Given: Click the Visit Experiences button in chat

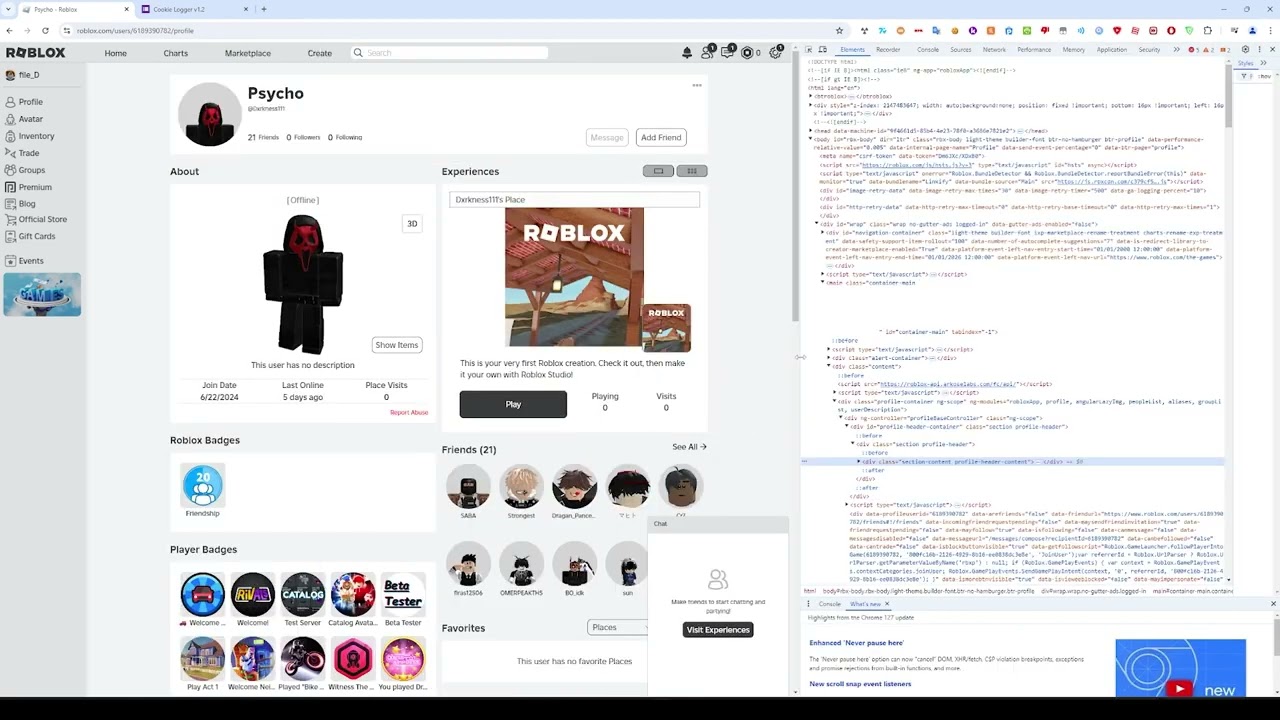Looking at the screenshot, I should coord(718,629).
